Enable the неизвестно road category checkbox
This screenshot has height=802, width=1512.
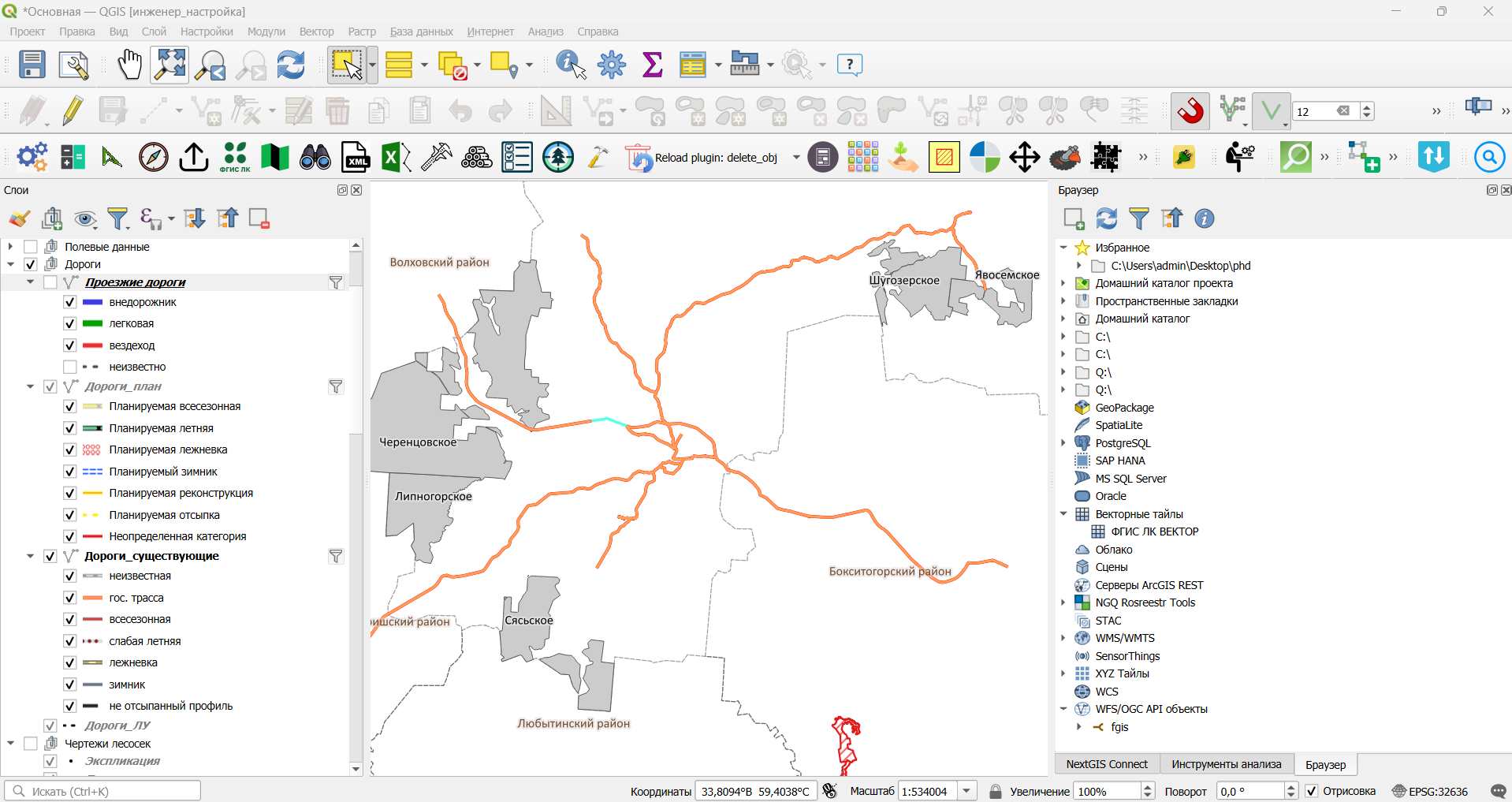pos(70,367)
